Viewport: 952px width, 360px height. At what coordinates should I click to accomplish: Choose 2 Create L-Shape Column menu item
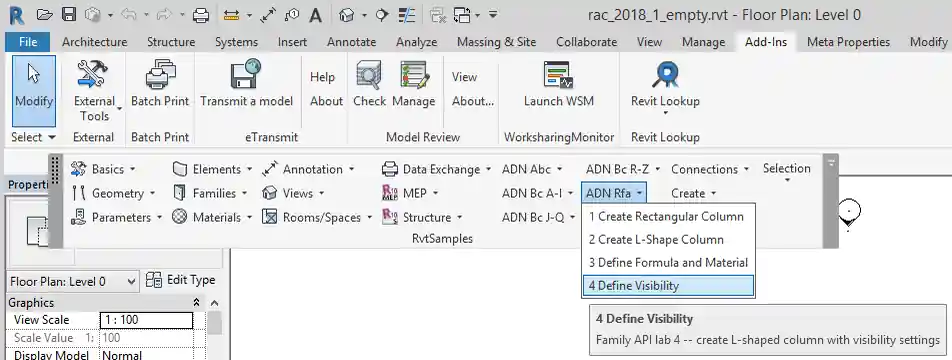(x=668, y=239)
